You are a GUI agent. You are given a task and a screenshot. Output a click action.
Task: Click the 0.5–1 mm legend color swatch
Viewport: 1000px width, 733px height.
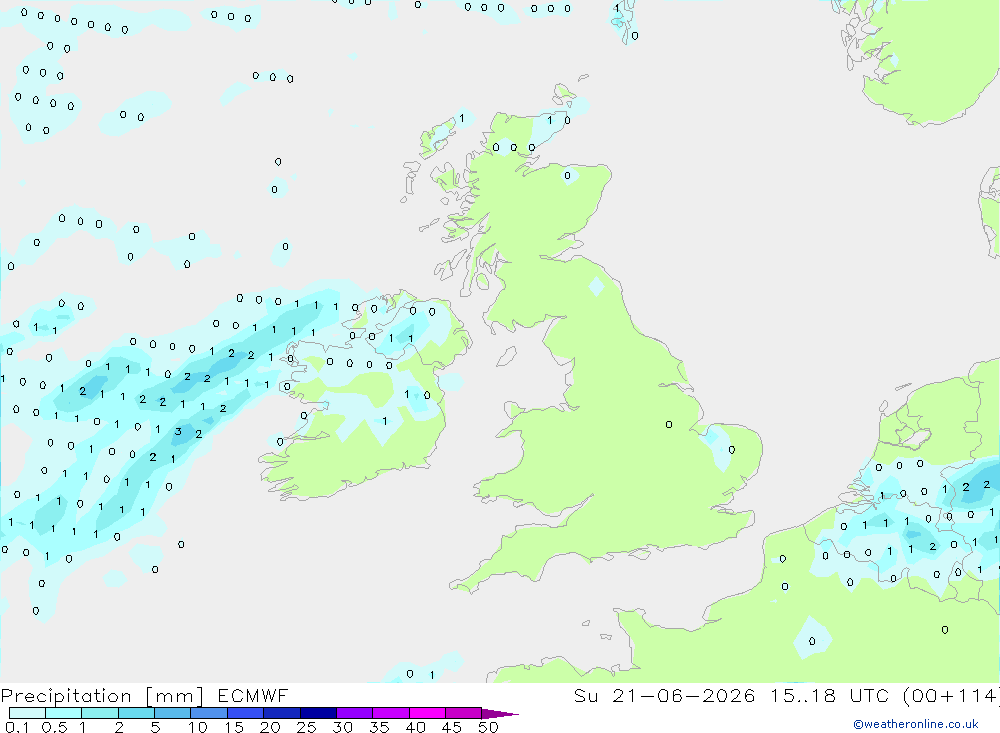pos(63,713)
